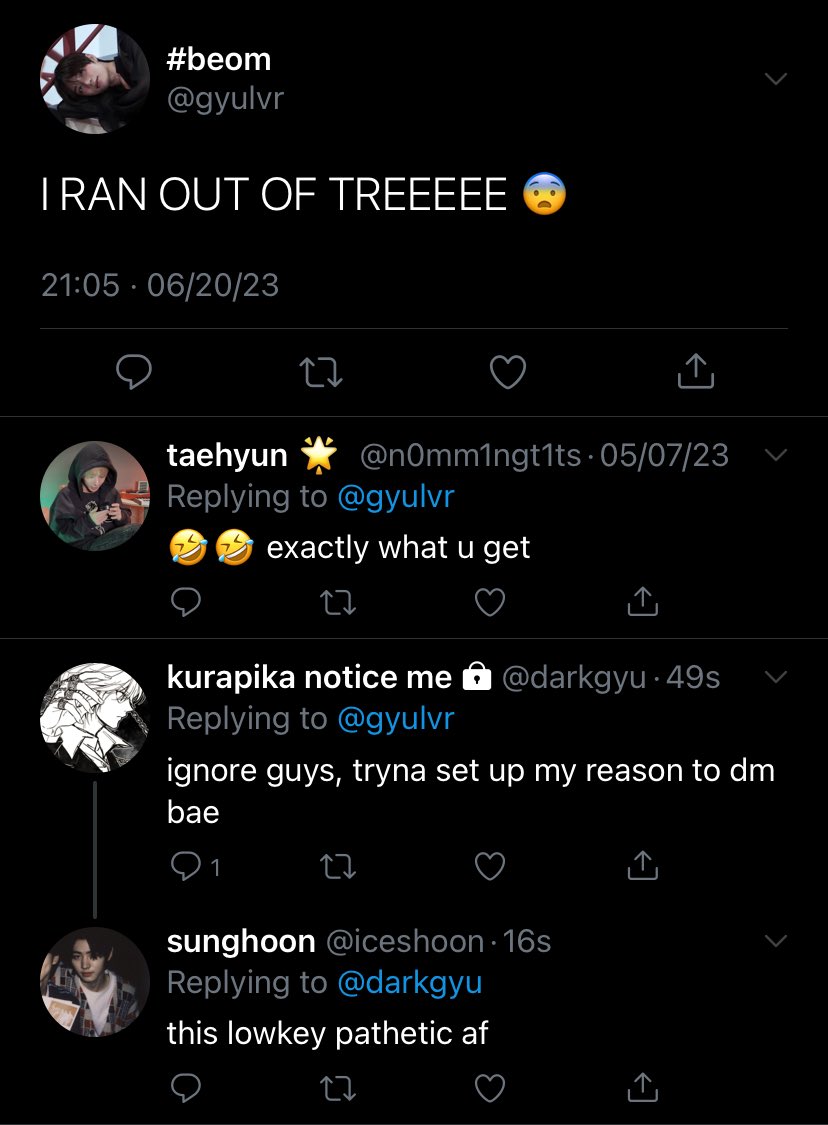Retweet taehyun's 'exactly what u get' reply
Viewport: 828px width, 1125px height.
coord(337,603)
